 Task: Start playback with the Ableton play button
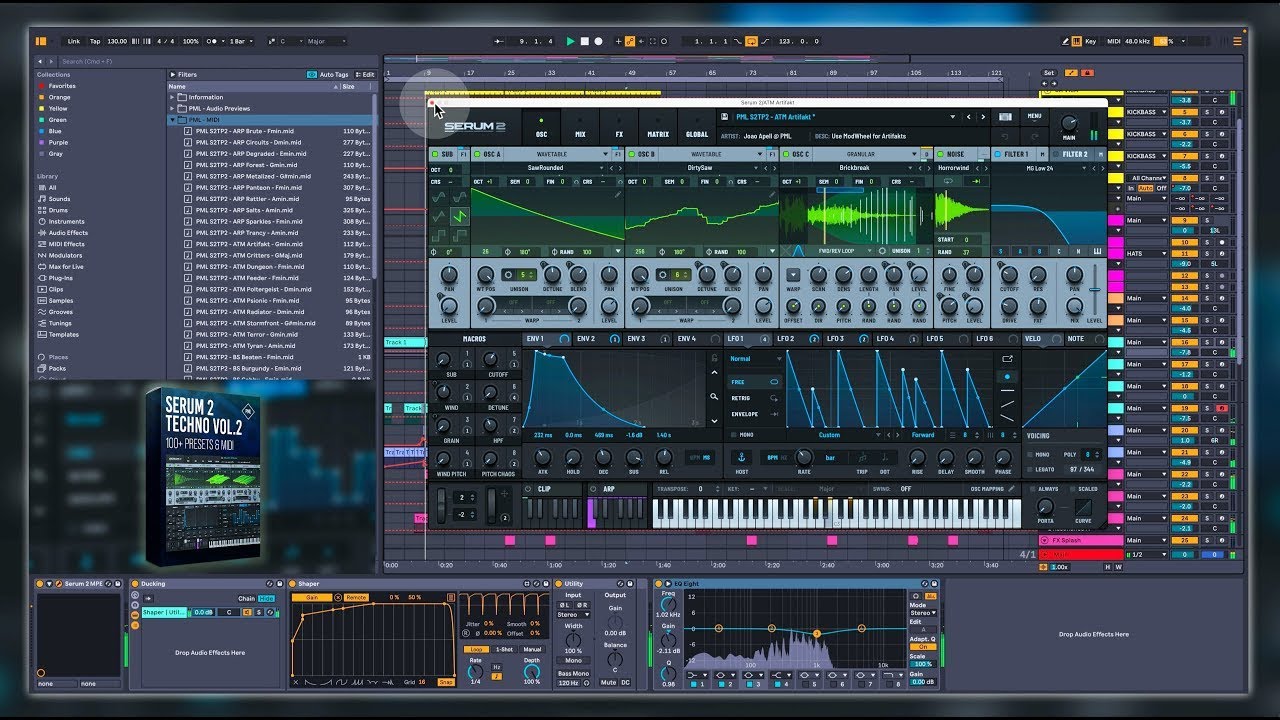570,41
